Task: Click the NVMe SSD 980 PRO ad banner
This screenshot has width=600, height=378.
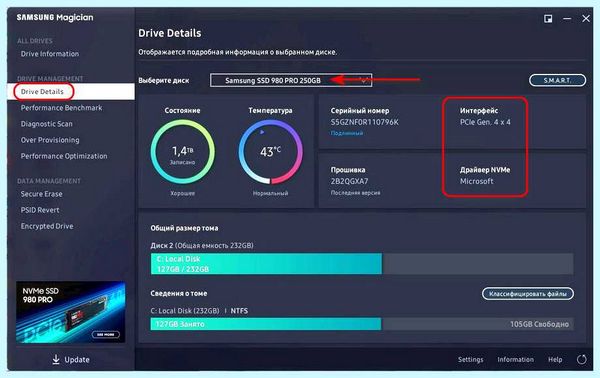Action: point(71,312)
